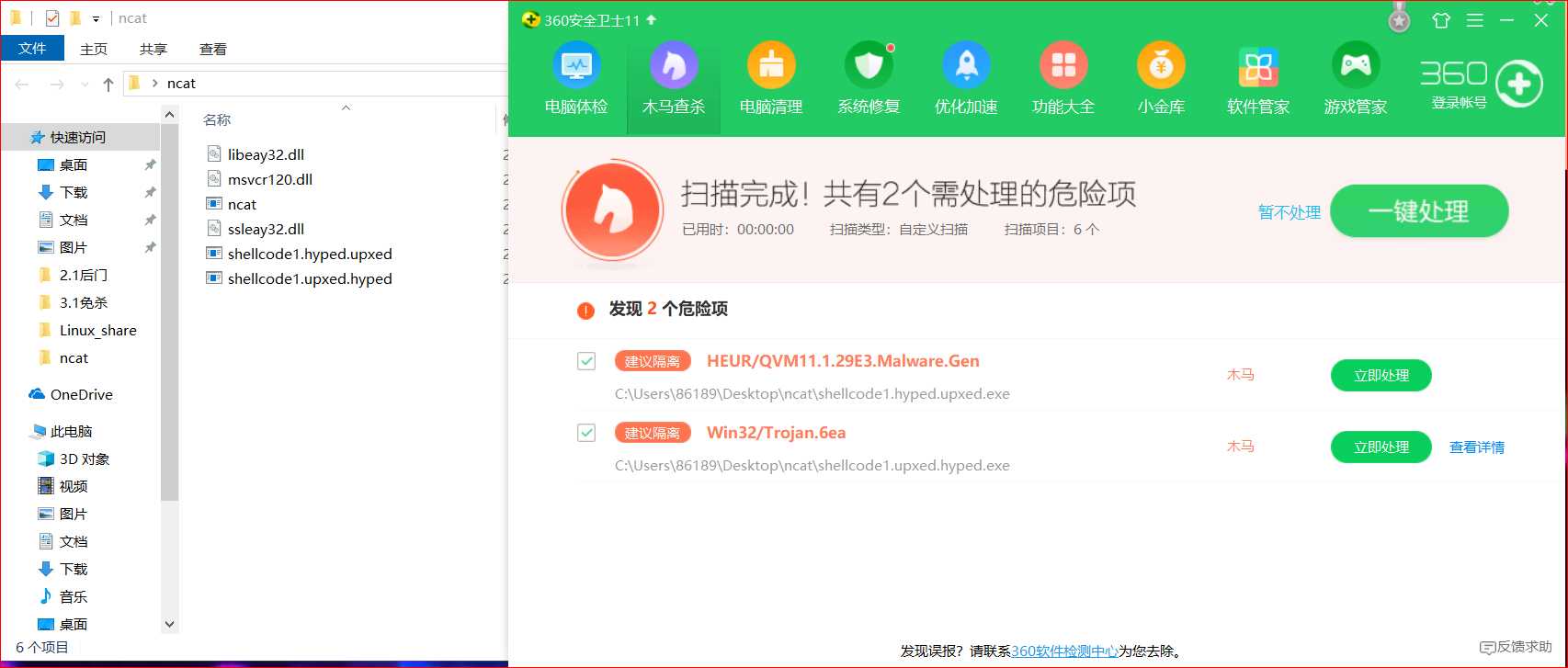Click the upgrade arrow beside 360安全卫士11

(652, 19)
